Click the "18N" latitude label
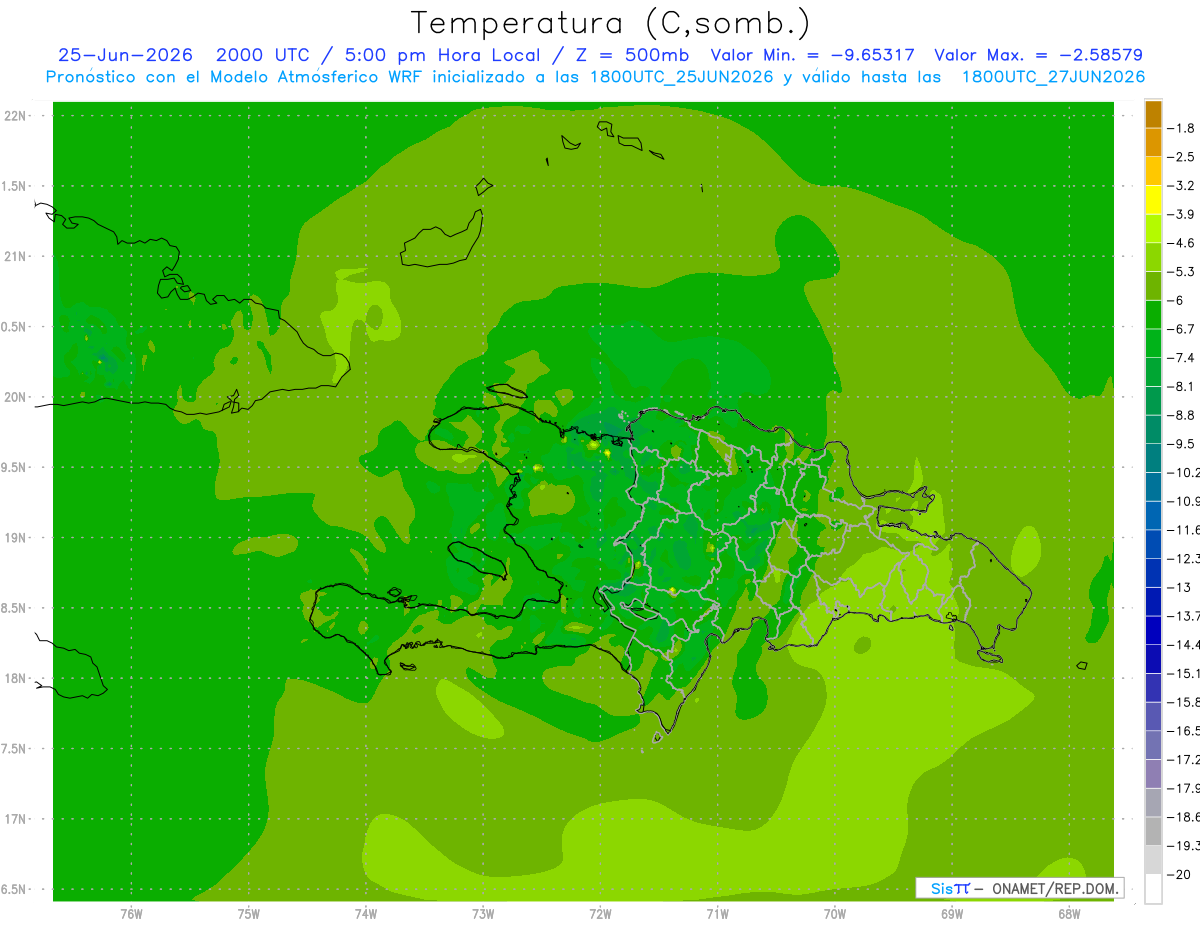The image size is (1200, 927). coord(14,679)
